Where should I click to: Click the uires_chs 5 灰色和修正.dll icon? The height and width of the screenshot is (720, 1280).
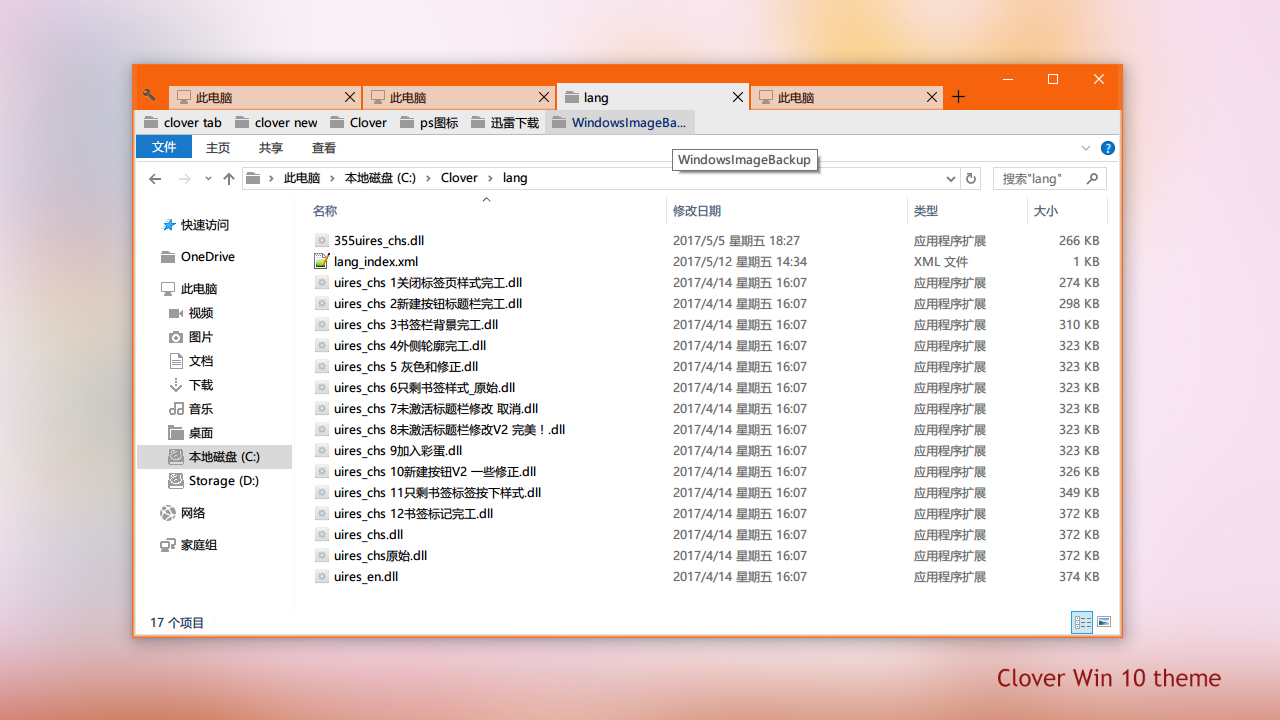(x=321, y=367)
